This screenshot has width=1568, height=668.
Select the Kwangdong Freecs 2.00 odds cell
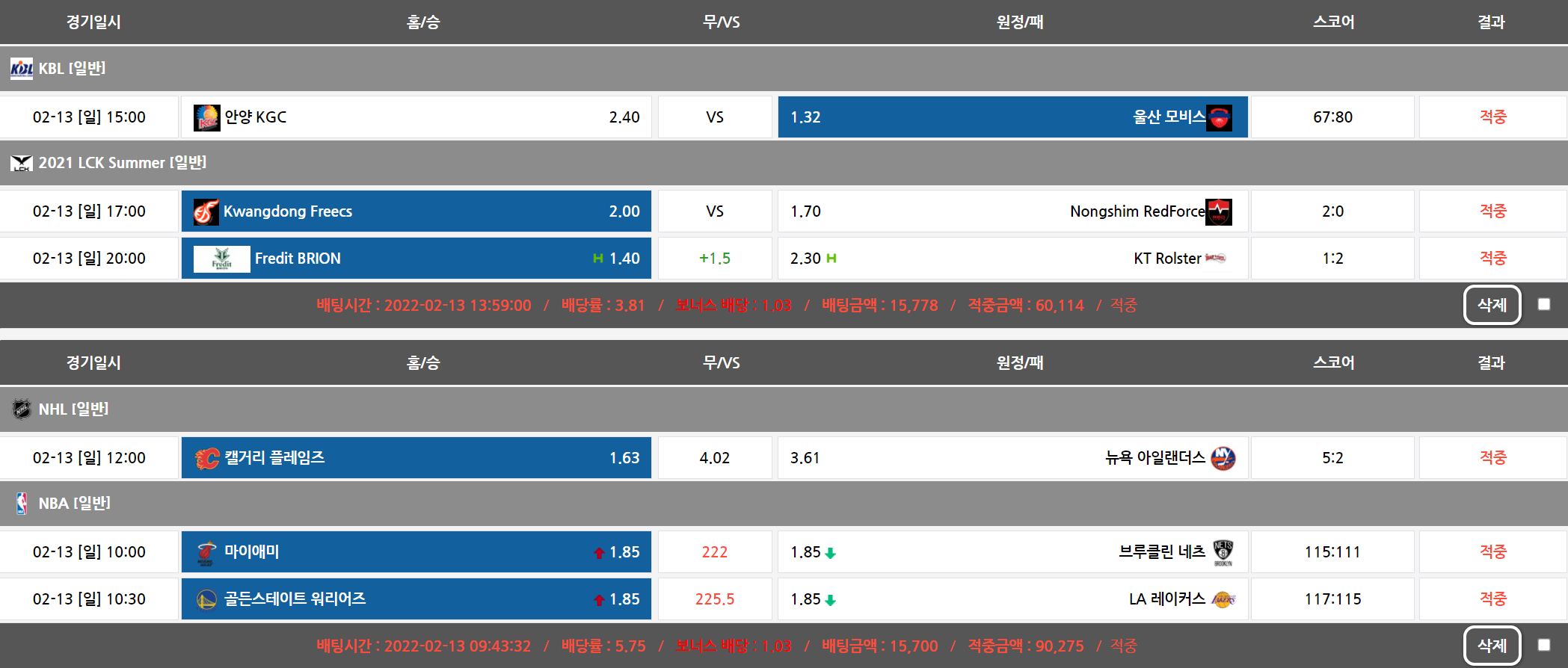point(416,211)
